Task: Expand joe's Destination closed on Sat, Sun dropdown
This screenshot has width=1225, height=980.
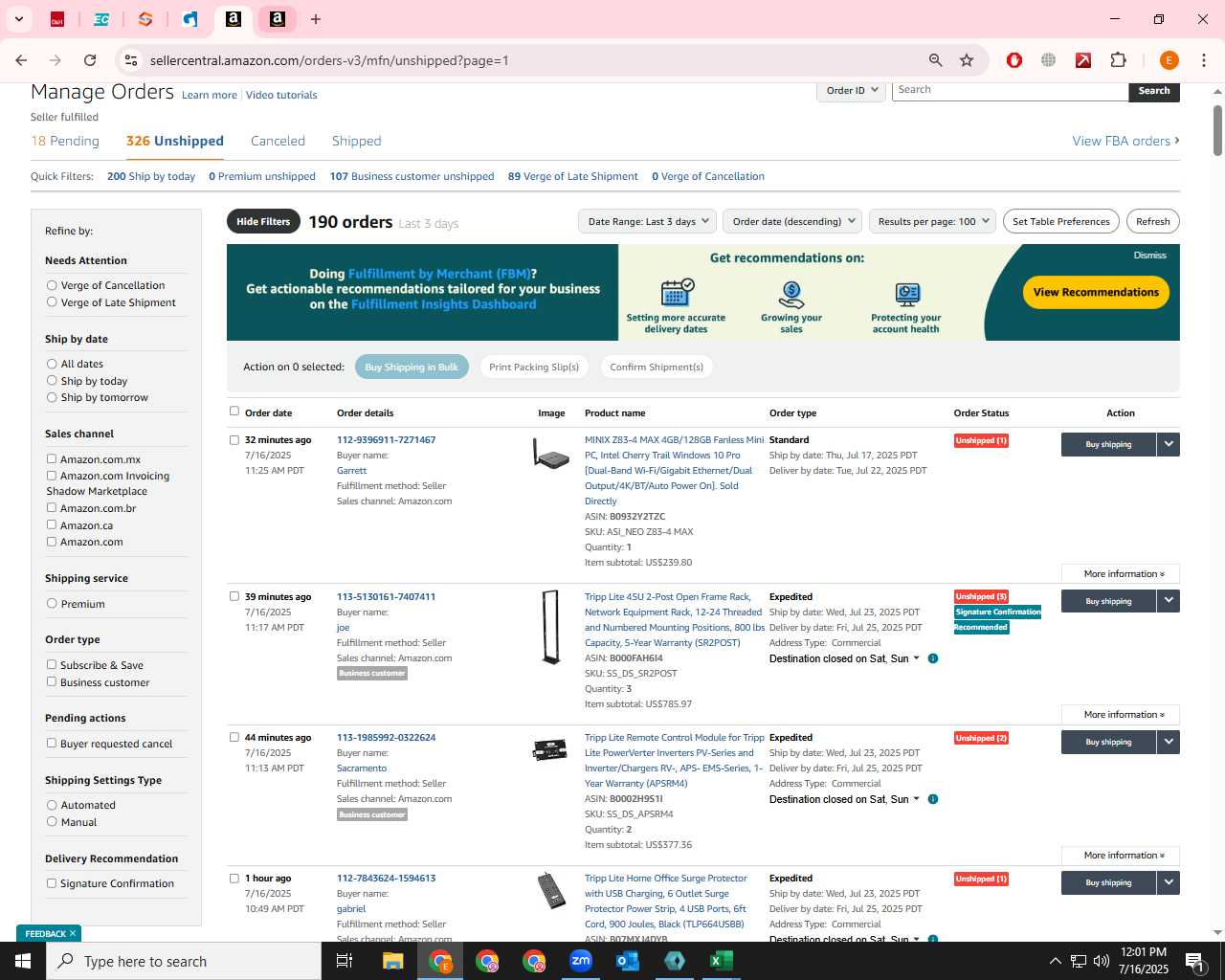Action: tap(845, 658)
